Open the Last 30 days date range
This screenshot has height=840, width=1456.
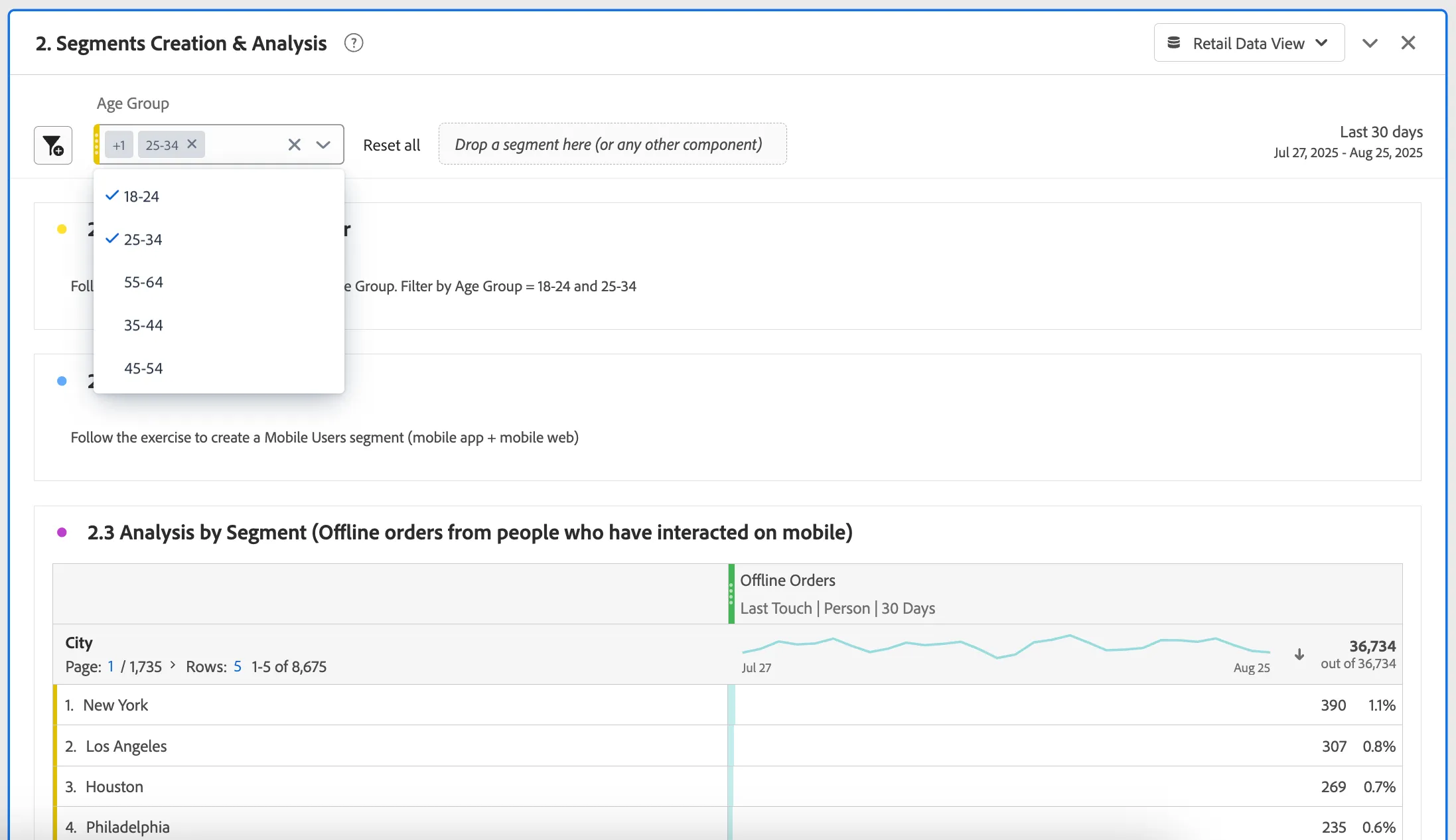(1348, 142)
